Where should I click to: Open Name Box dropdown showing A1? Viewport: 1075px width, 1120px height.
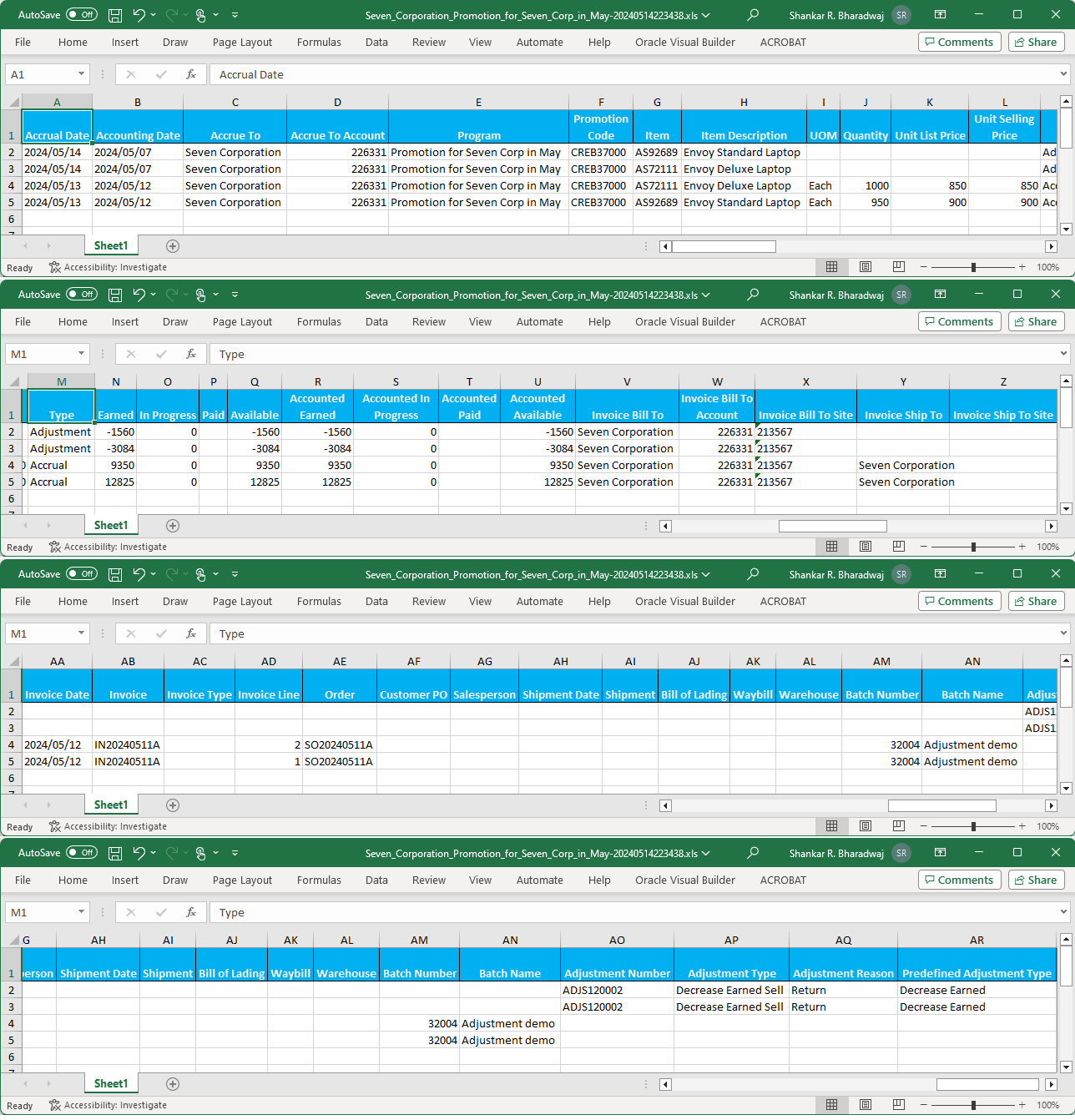[81, 74]
